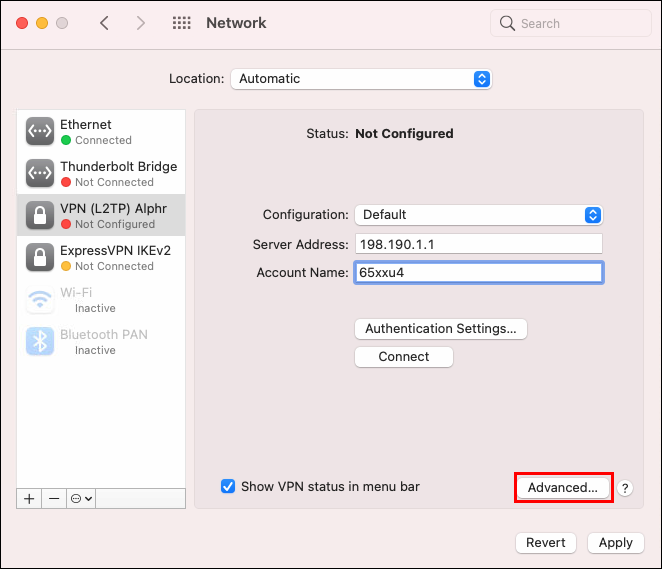Focus the Search field

pyautogui.click(x=571, y=23)
